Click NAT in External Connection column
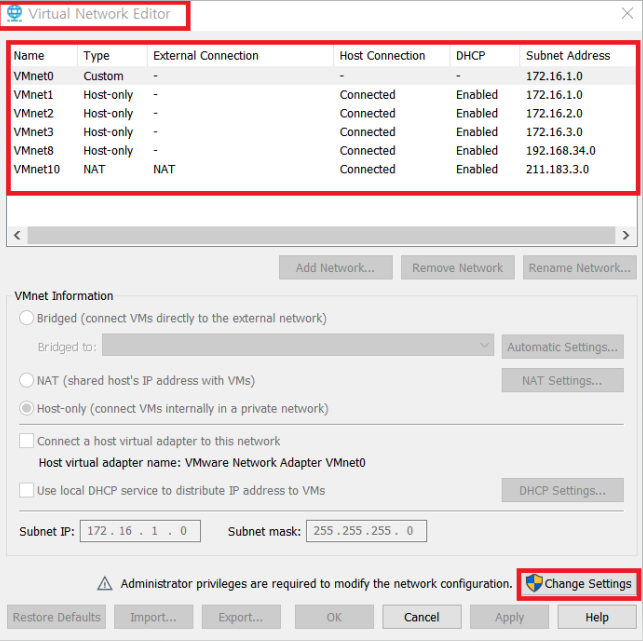643x641 pixels. [164, 169]
